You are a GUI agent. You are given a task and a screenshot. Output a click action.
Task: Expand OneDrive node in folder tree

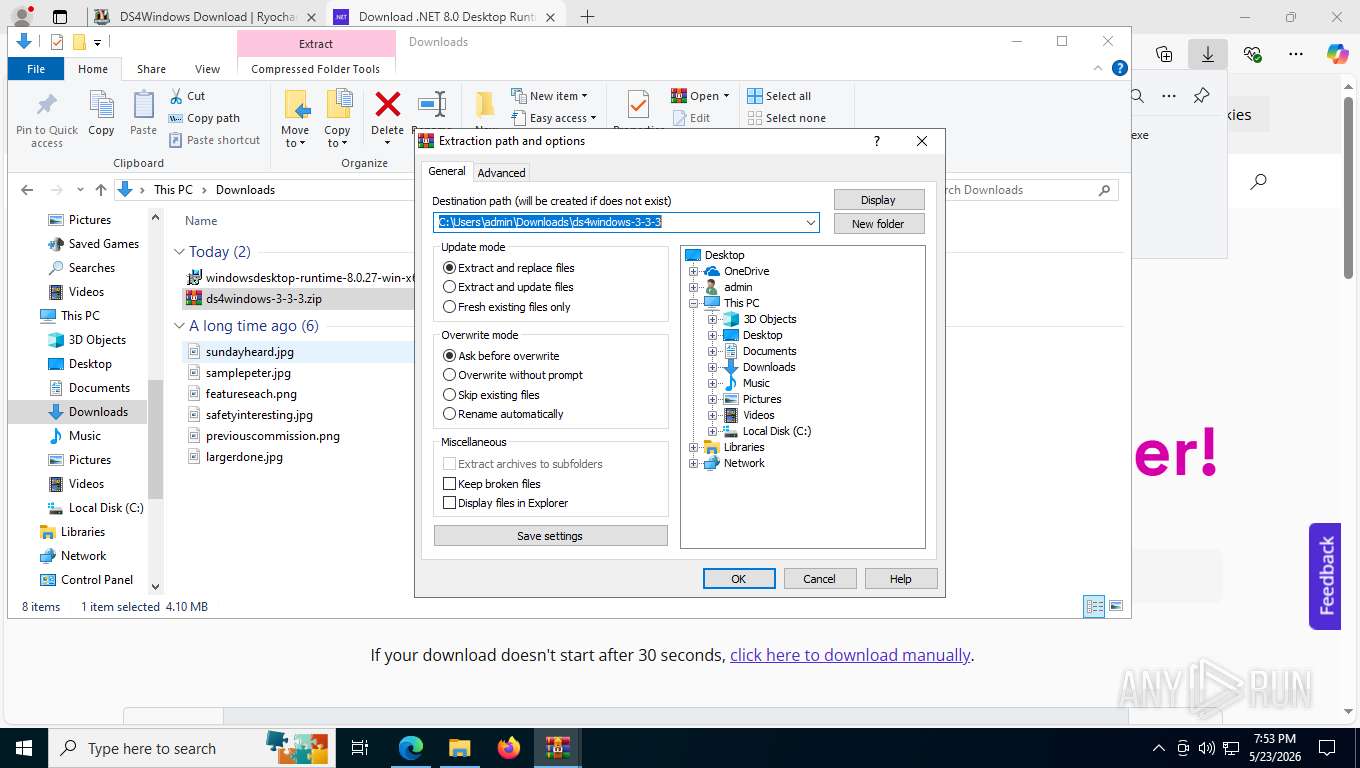click(x=693, y=271)
